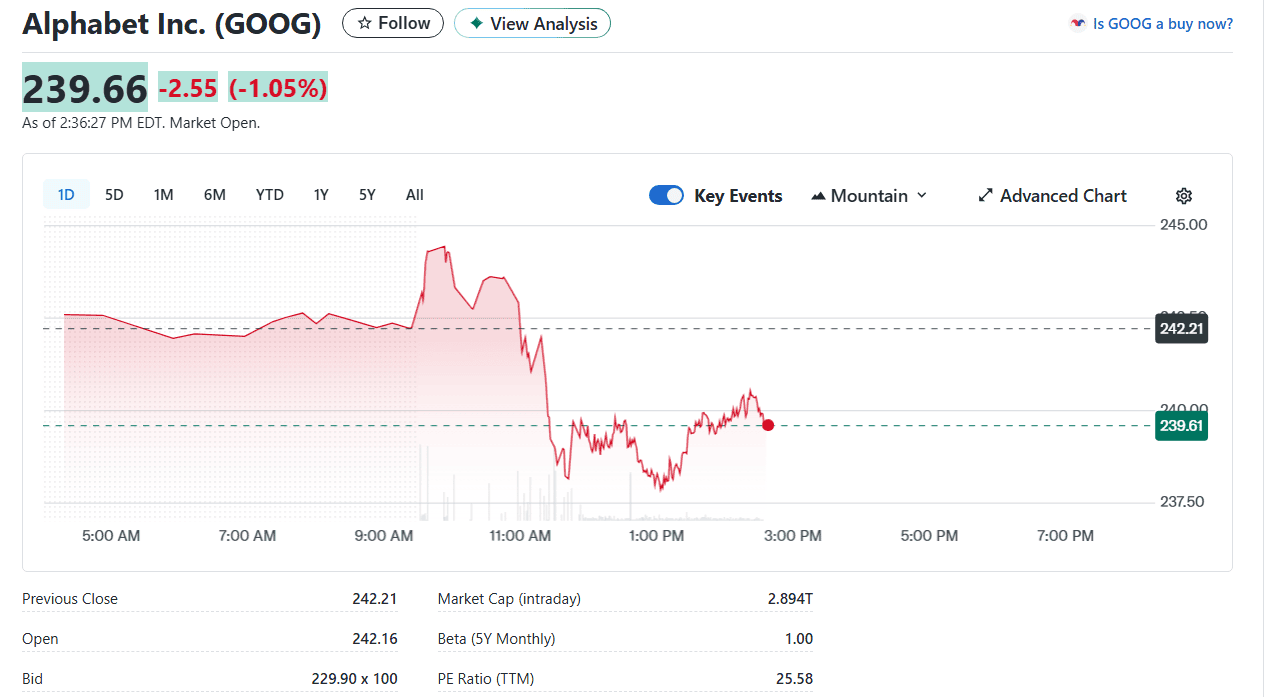
Task: Select the 5Y range tab
Action: [x=367, y=195]
